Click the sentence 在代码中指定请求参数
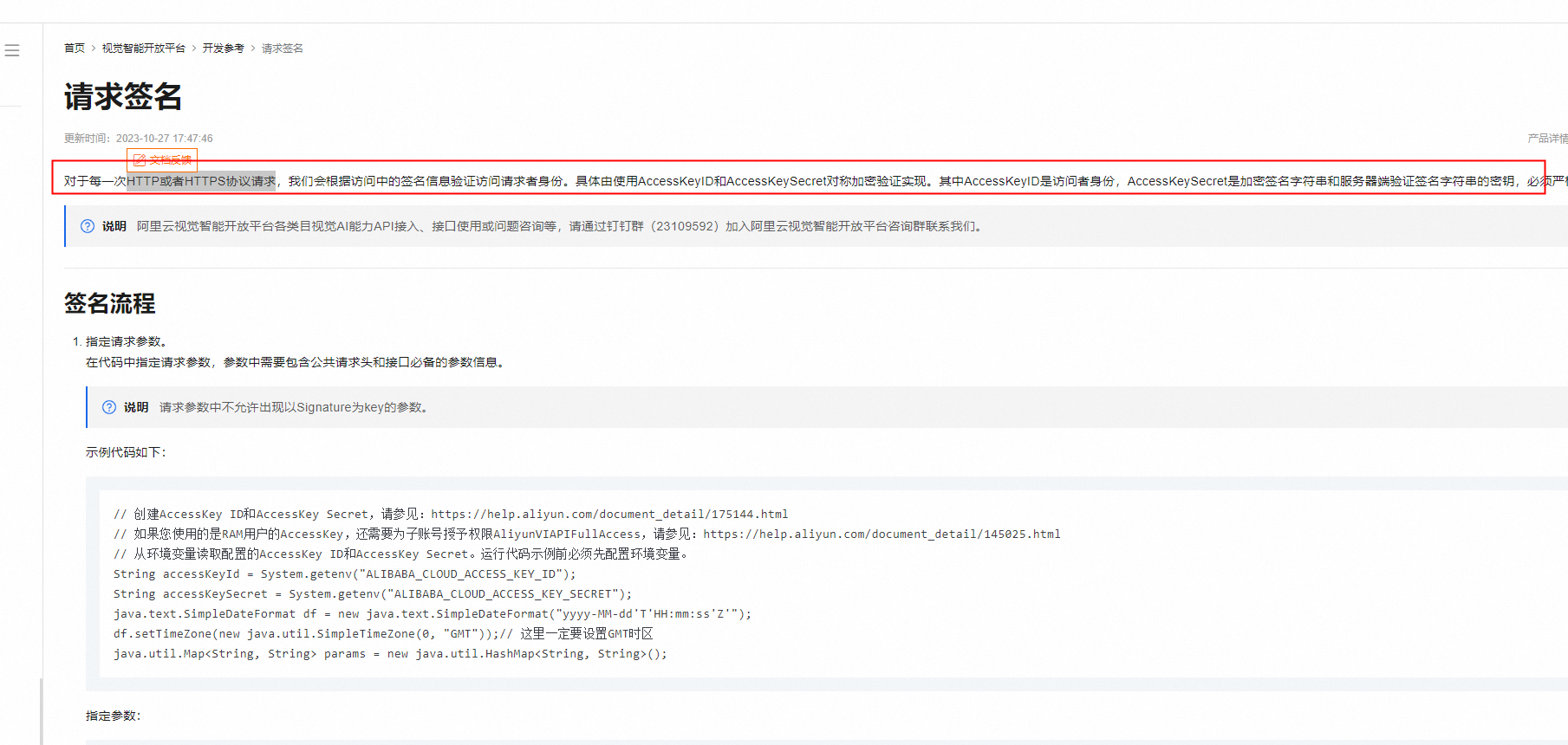 tap(296, 362)
